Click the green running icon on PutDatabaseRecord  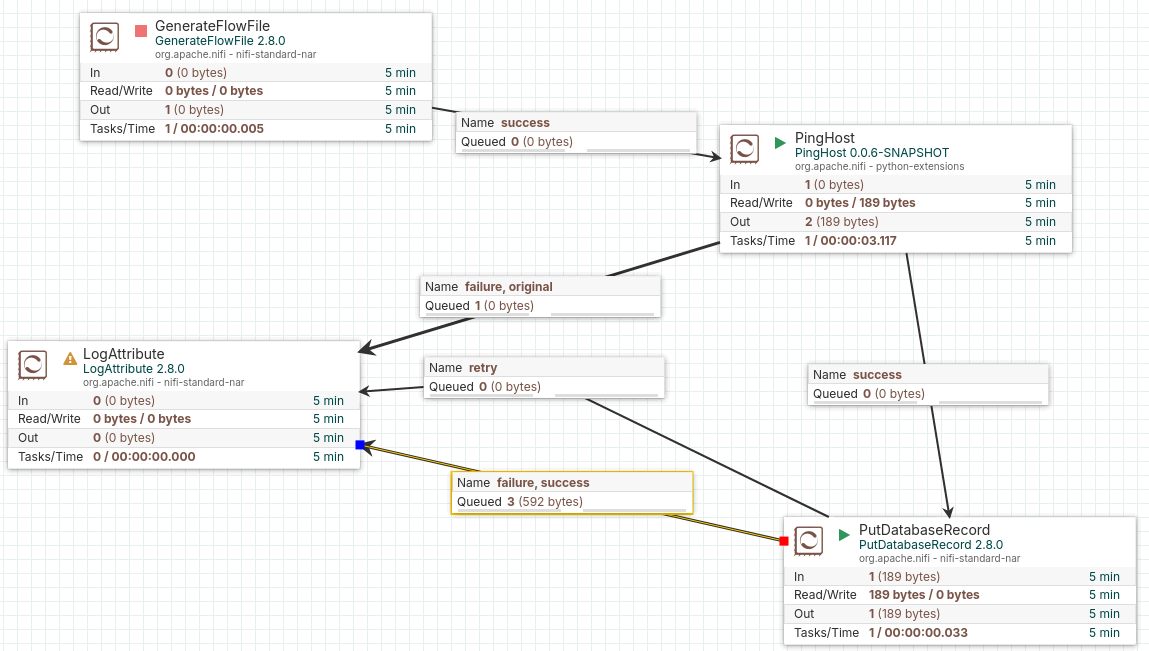844,535
